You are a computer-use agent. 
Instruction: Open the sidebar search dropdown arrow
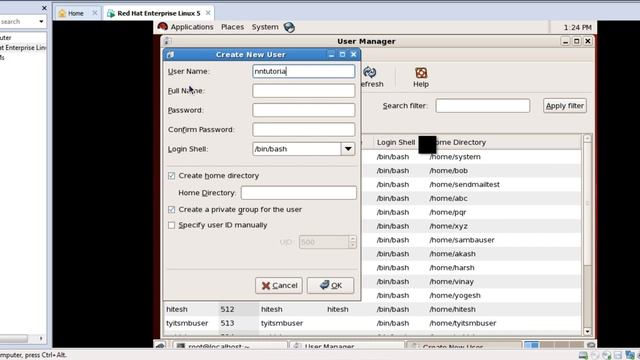point(41,21)
